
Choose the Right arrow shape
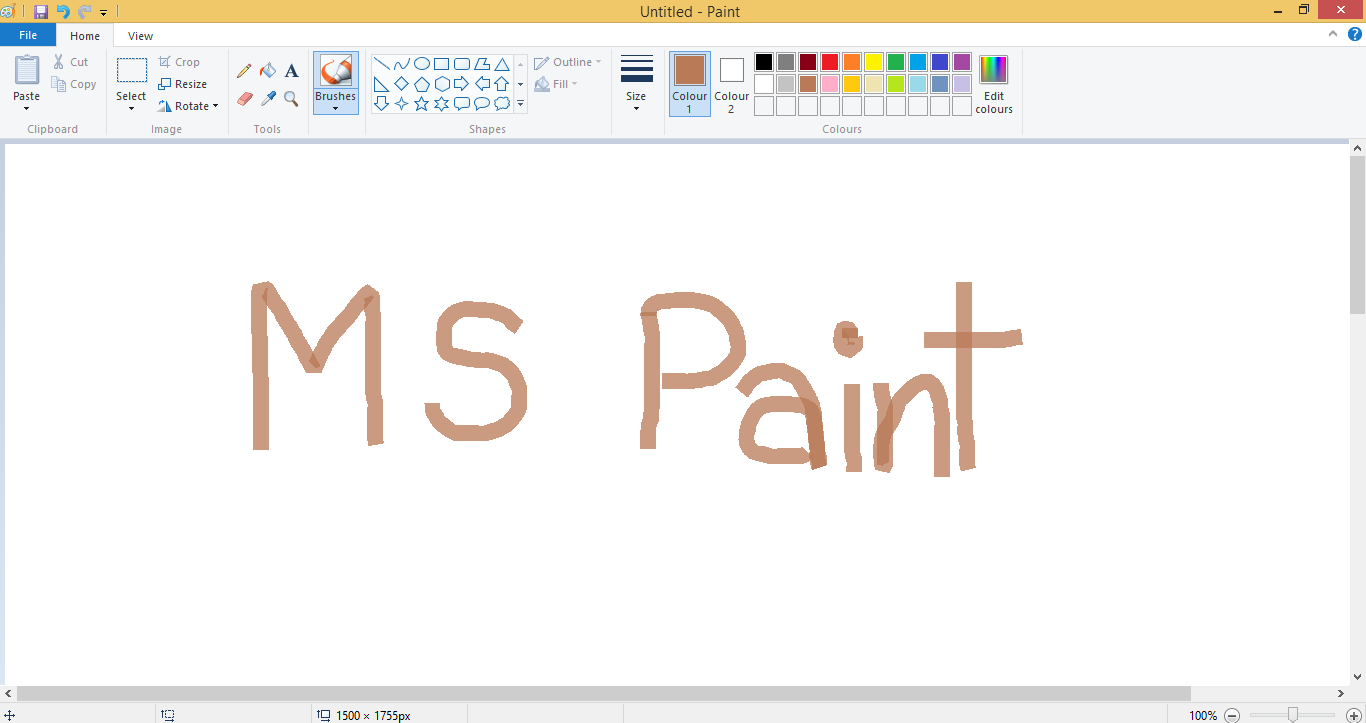click(x=462, y=84)
